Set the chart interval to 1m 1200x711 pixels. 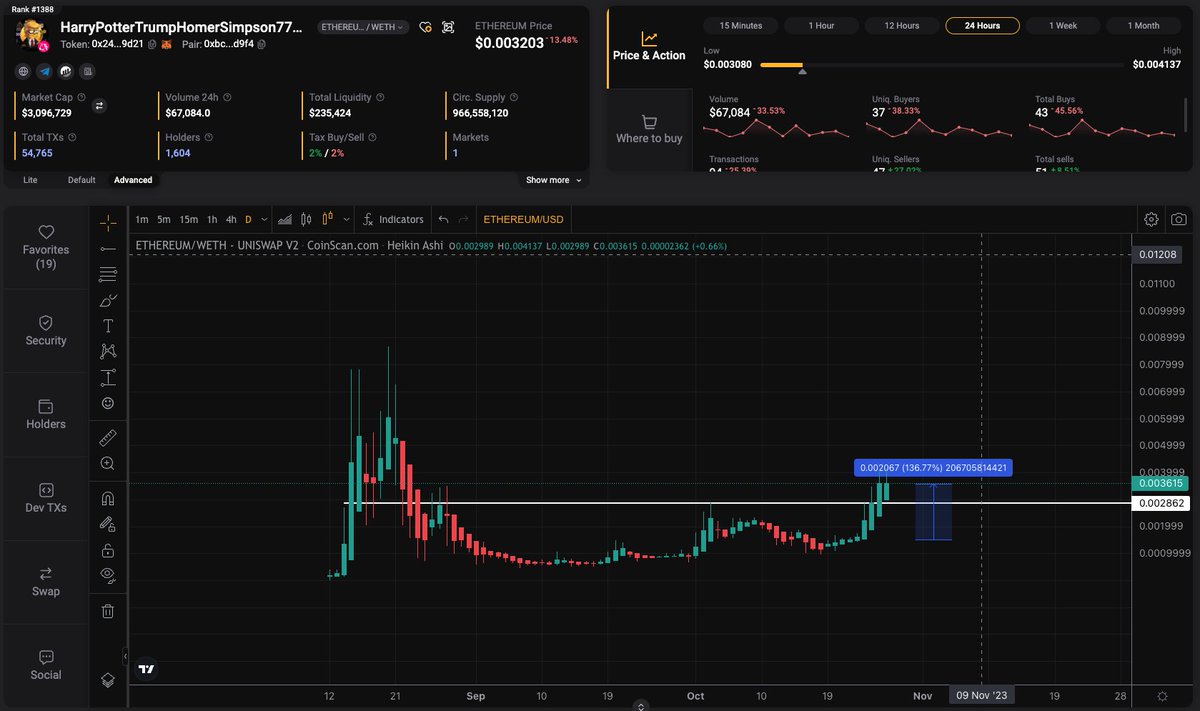142,219
